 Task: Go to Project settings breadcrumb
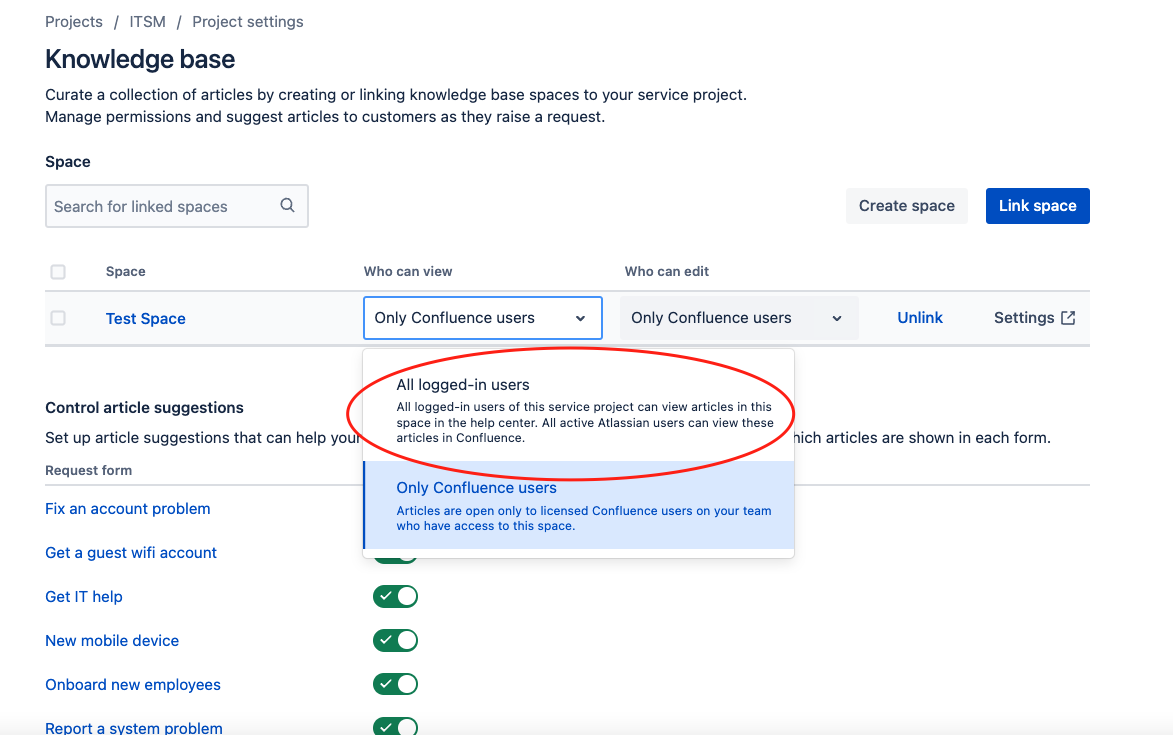(x=248, y=22)
